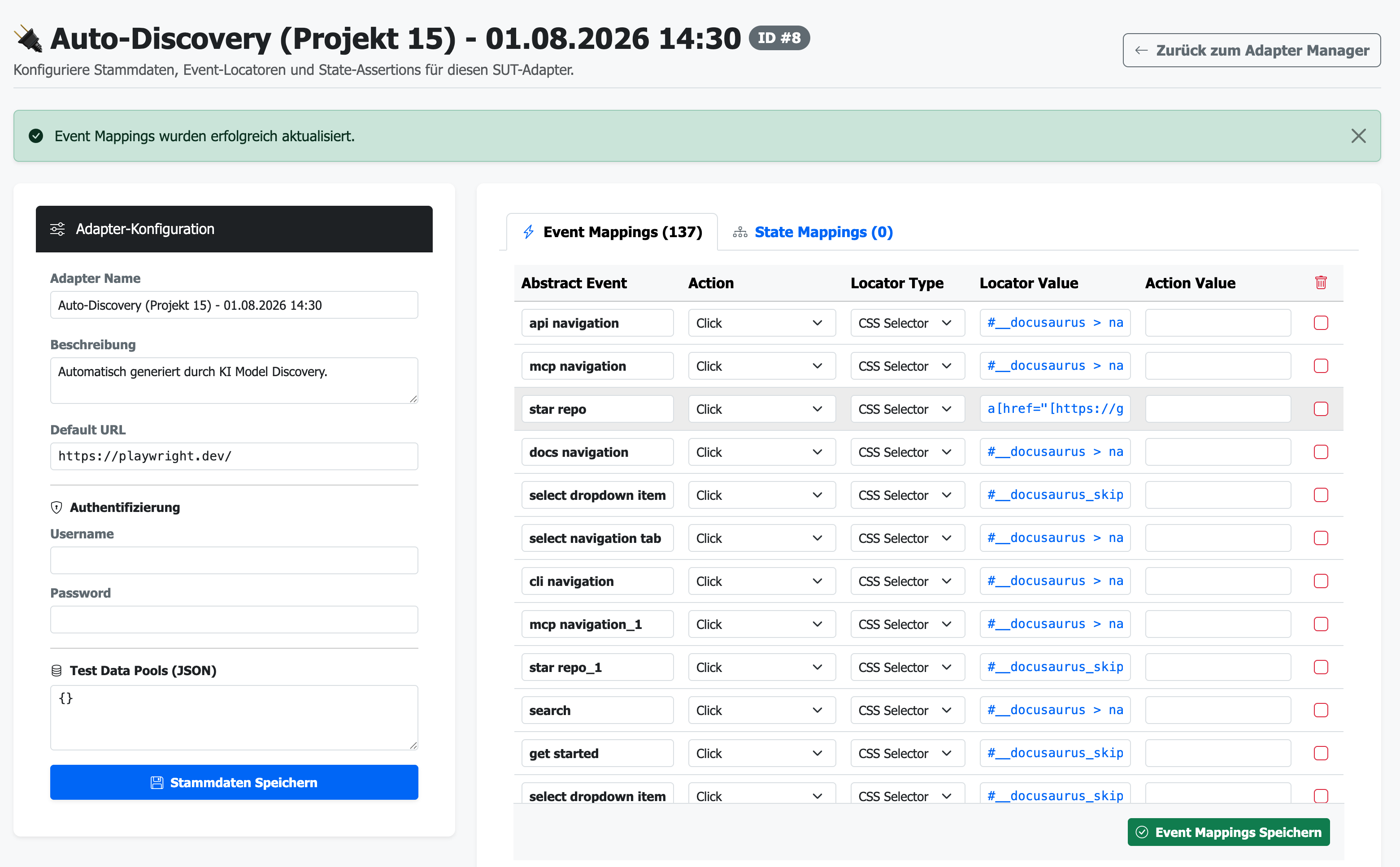
Task: Expand Locator Type dropdown for docs navigation
Action: pos(907,452)
